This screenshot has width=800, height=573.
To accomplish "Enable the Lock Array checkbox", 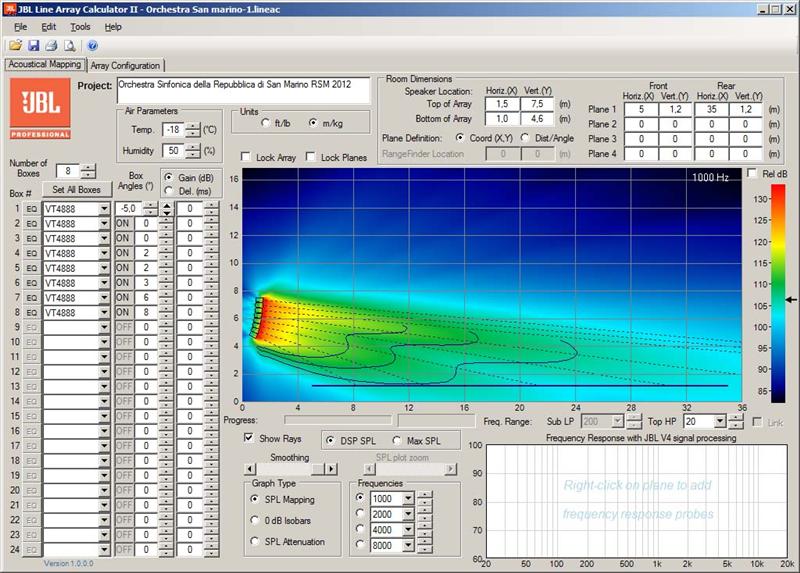I will click(246, 157).
